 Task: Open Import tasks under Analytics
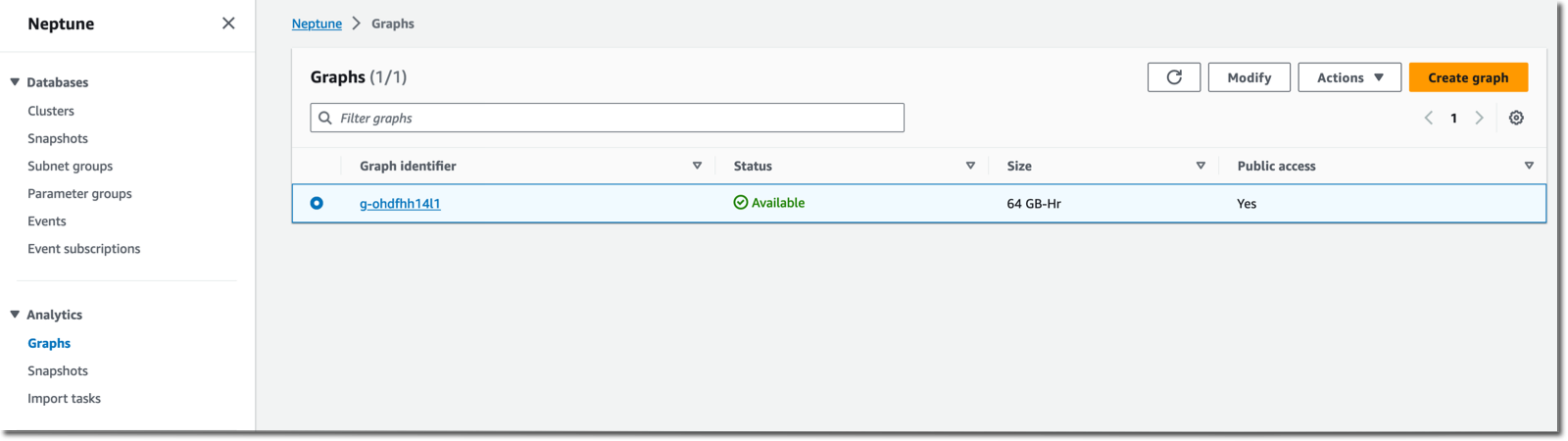point(64,398)
